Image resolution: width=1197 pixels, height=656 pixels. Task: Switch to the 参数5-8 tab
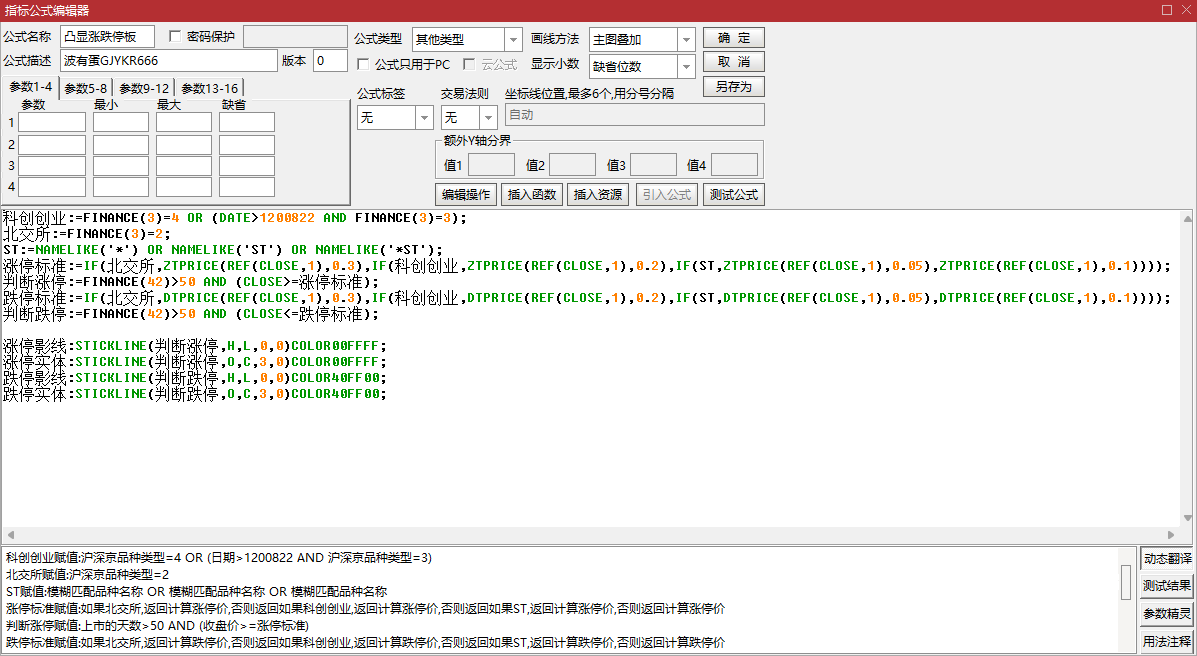click(85, 88)
